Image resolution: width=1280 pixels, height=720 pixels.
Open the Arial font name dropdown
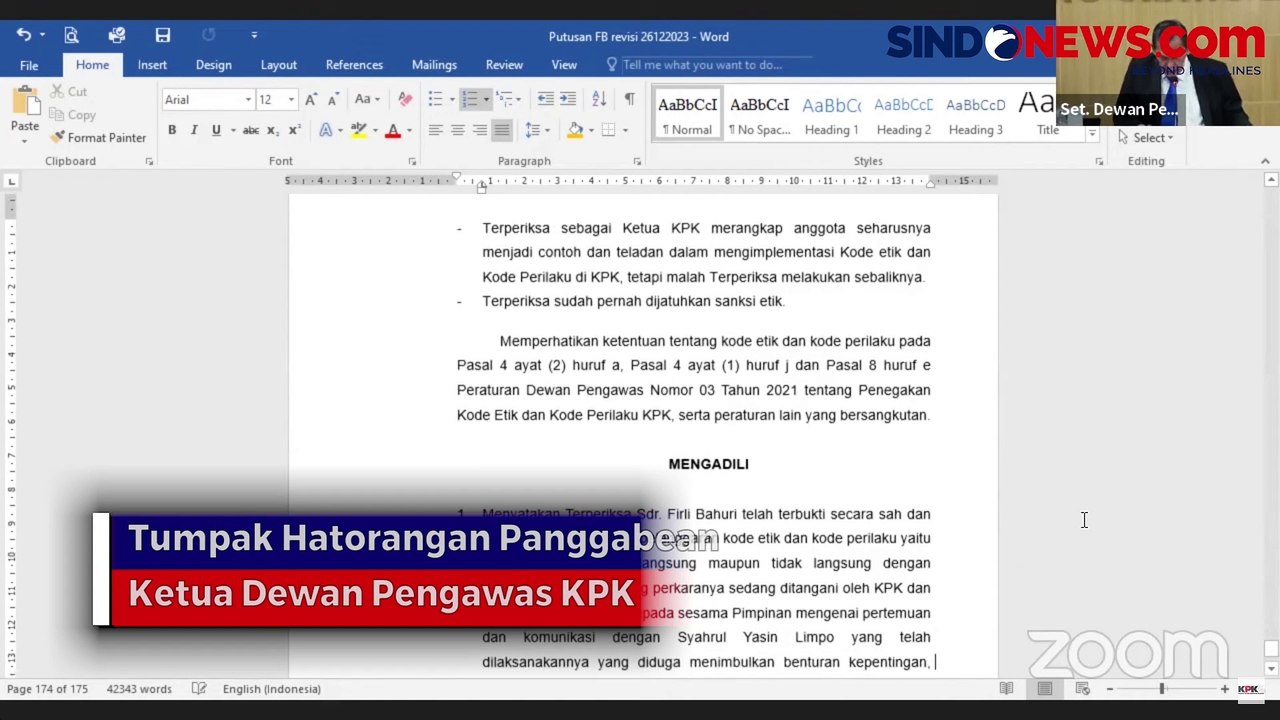coord(248,99)
